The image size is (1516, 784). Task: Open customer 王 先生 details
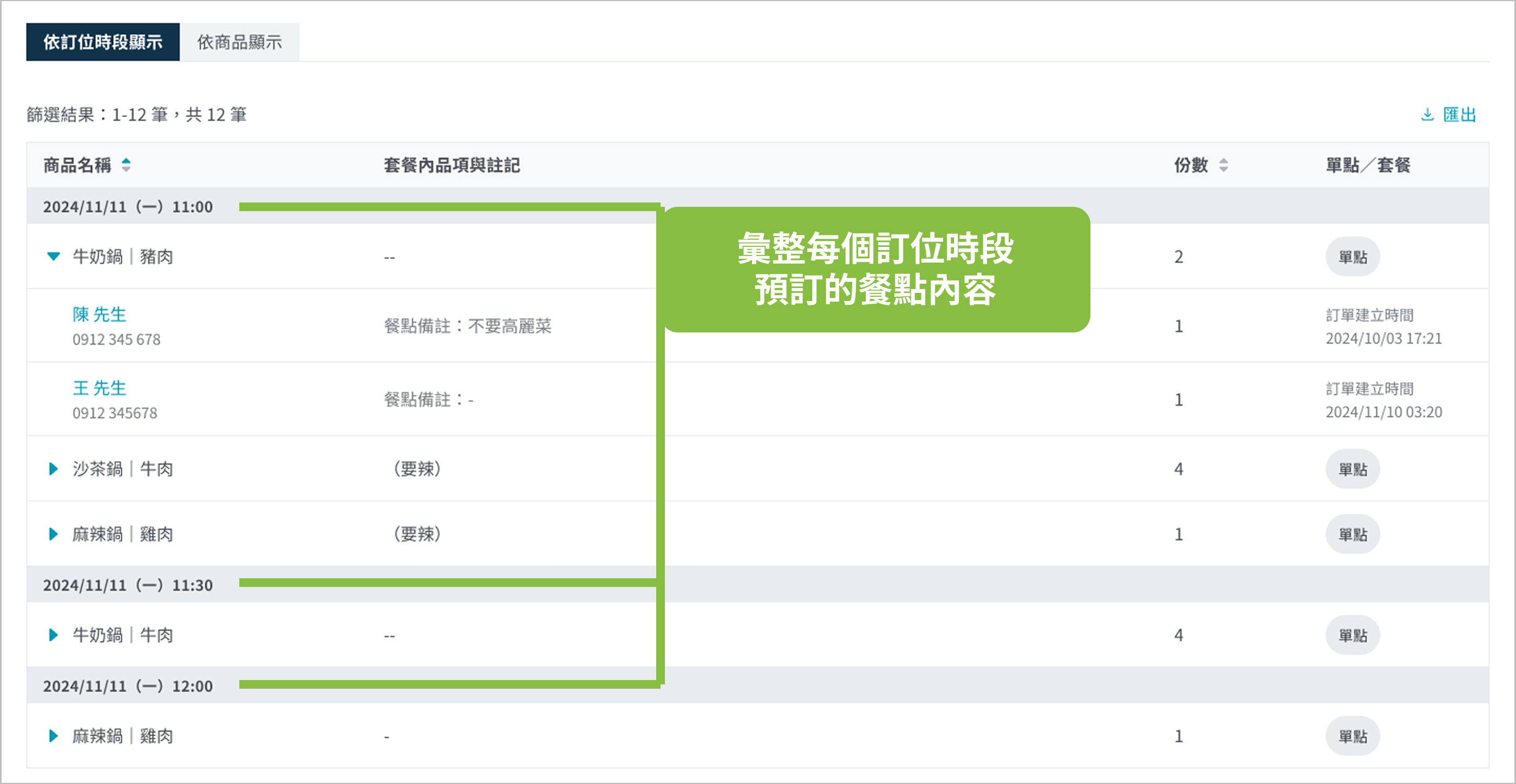coord(100,388)
